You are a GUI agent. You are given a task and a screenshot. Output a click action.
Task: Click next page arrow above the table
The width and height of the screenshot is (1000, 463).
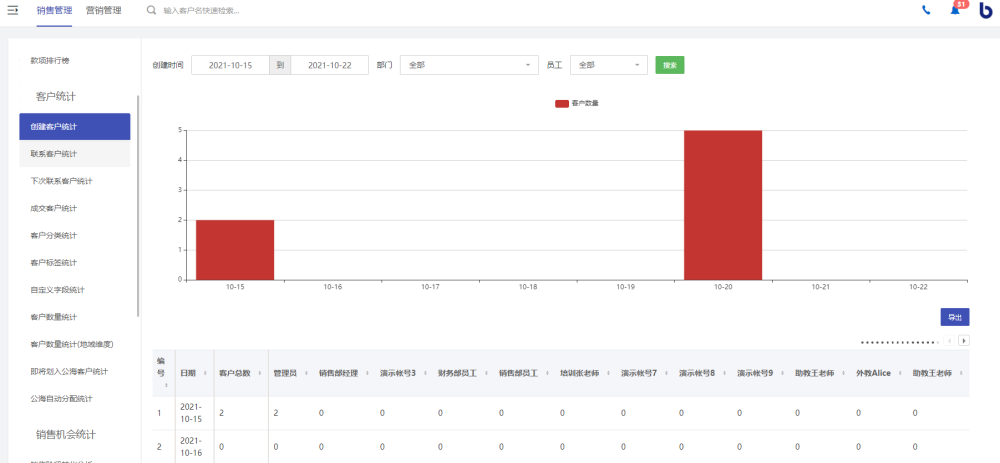point(964,341)
